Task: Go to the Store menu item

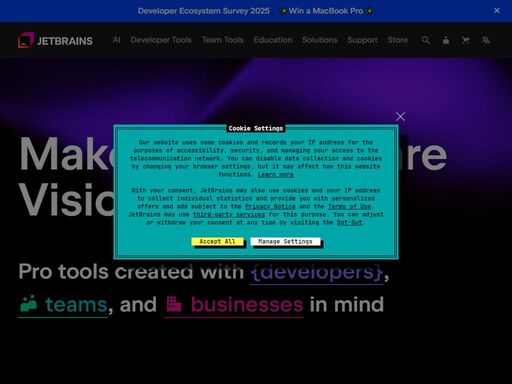Action: pyautogui.click(x=397, y=40)
